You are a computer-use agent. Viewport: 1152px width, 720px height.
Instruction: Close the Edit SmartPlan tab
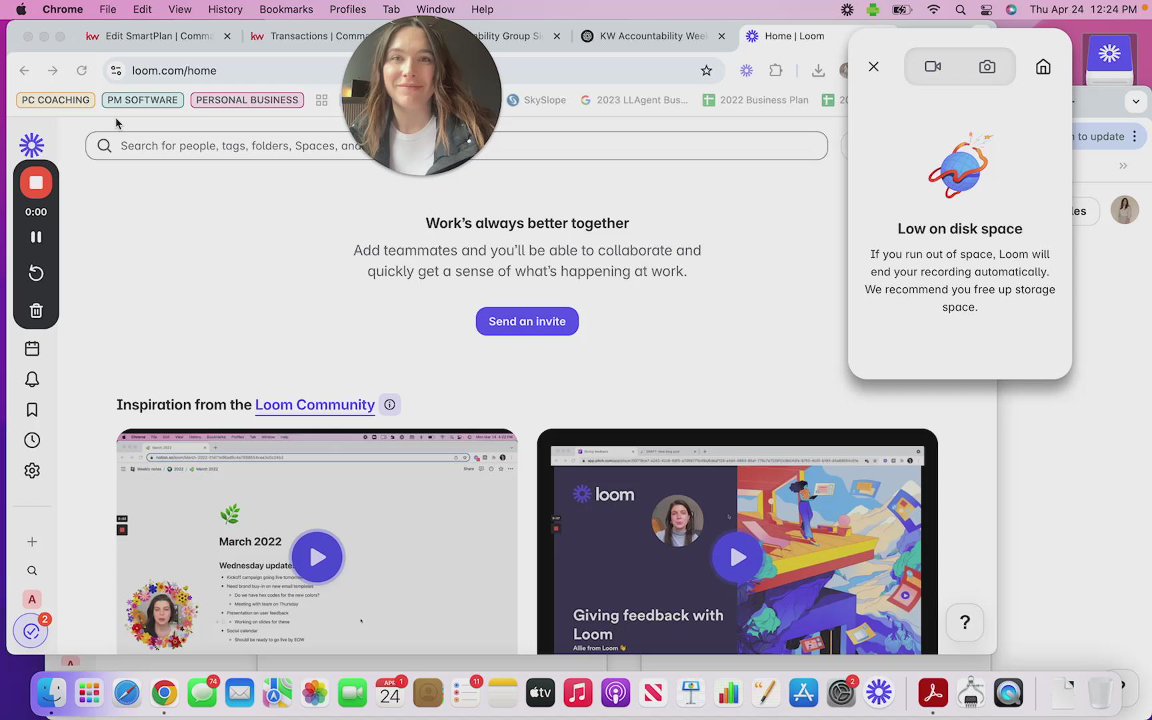(227, 36)
